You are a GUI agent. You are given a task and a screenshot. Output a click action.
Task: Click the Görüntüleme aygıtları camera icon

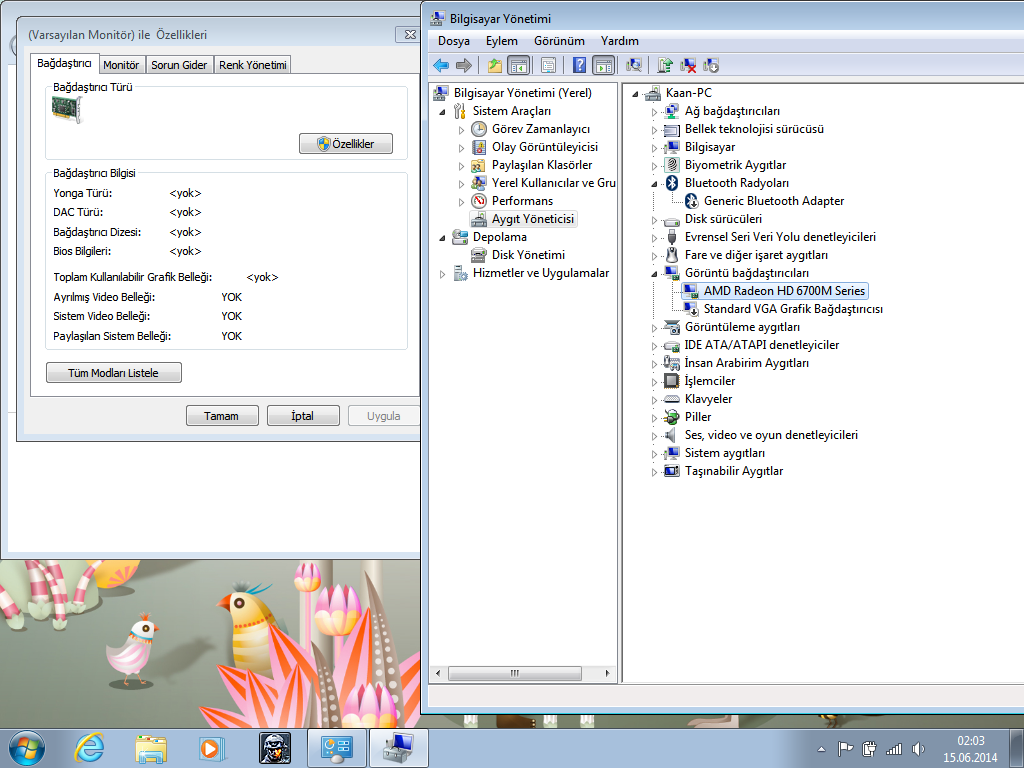[x=671, y=327]
